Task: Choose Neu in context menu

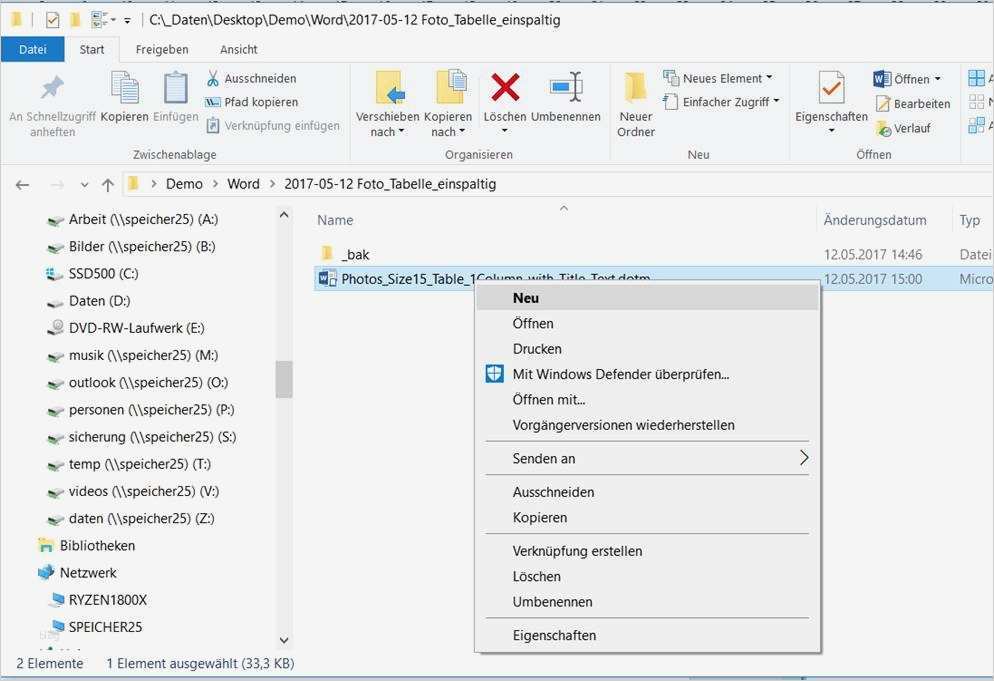Action: coord(647,298)
